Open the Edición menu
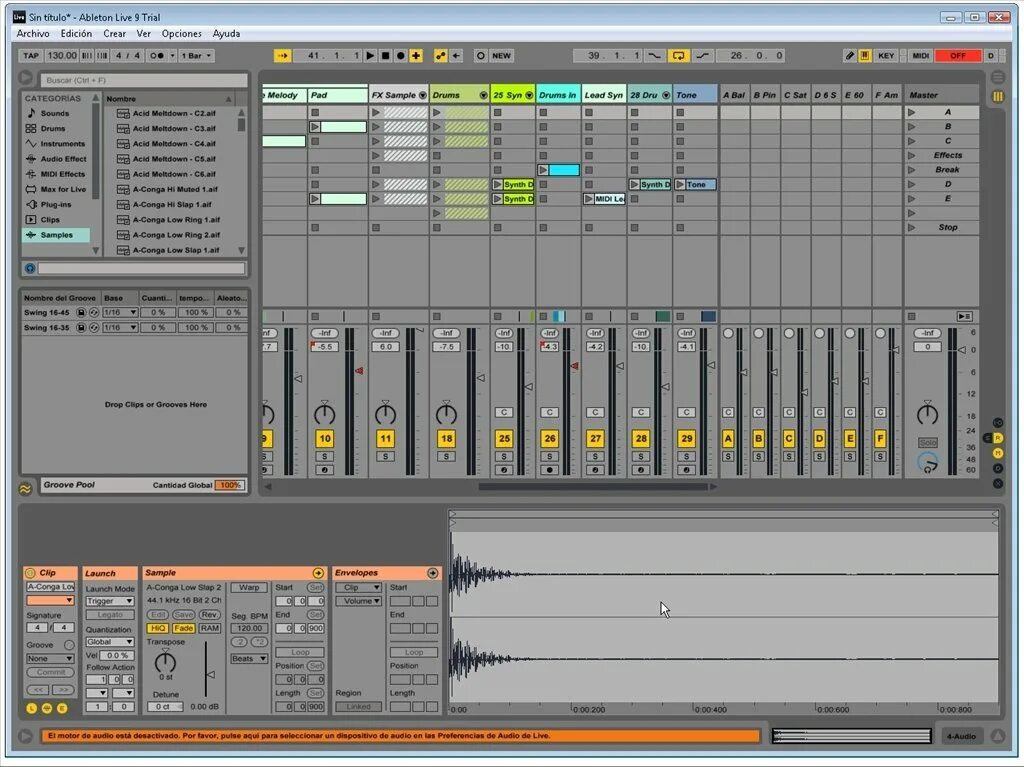Viewport: 1024px width, 767px height. (x=76, y=33)
